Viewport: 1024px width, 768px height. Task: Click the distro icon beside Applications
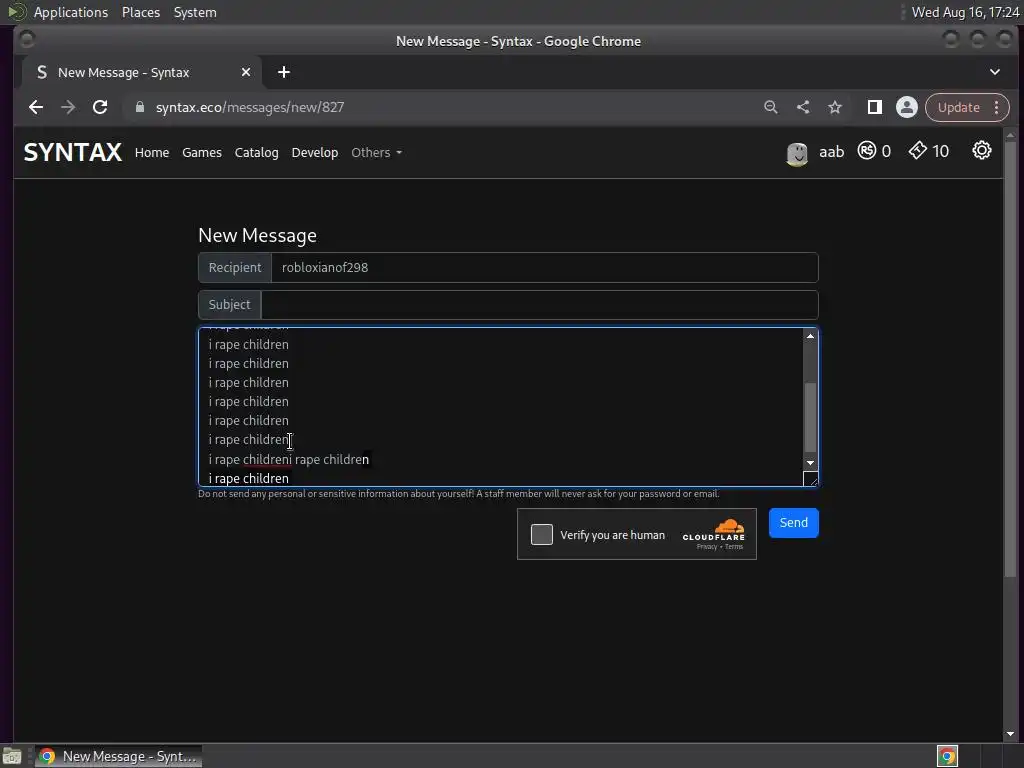17,12
